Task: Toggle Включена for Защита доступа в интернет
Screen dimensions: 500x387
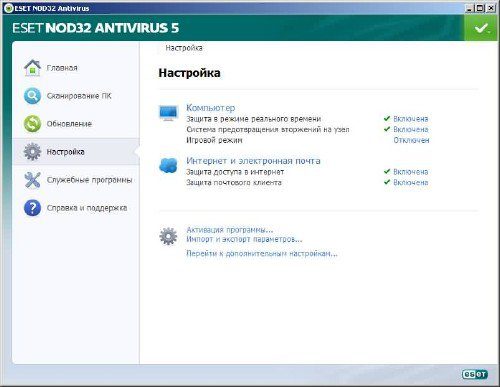Action: [411, 172]
